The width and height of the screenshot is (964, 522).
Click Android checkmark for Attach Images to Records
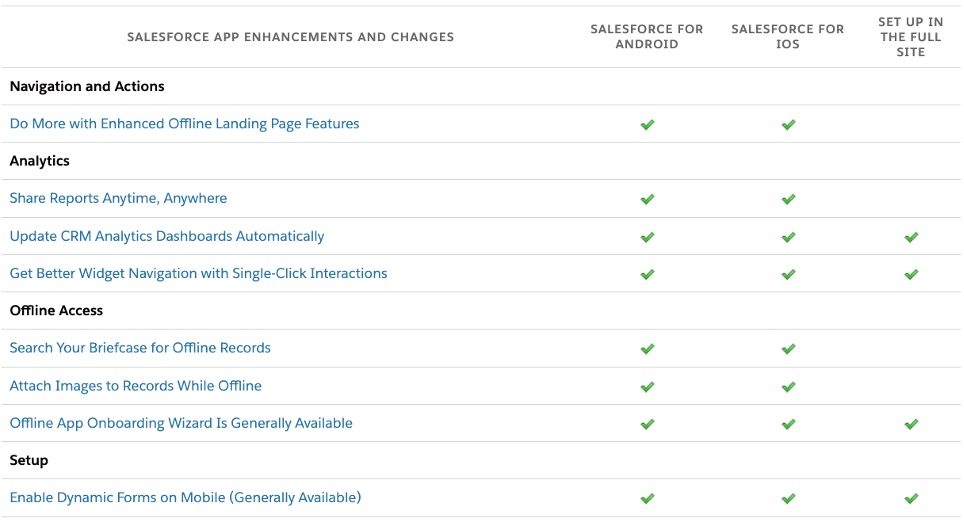click(x=647, y=387)
